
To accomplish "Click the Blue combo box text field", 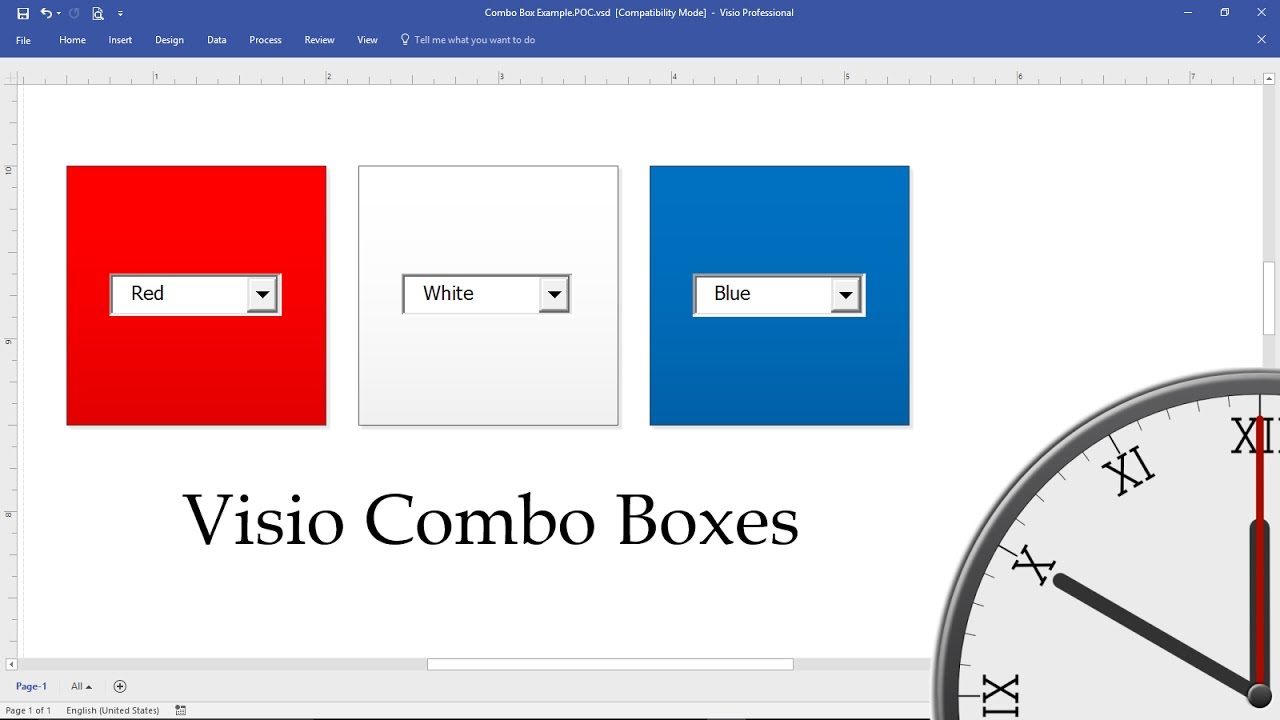I will click(x=764, y=294).
